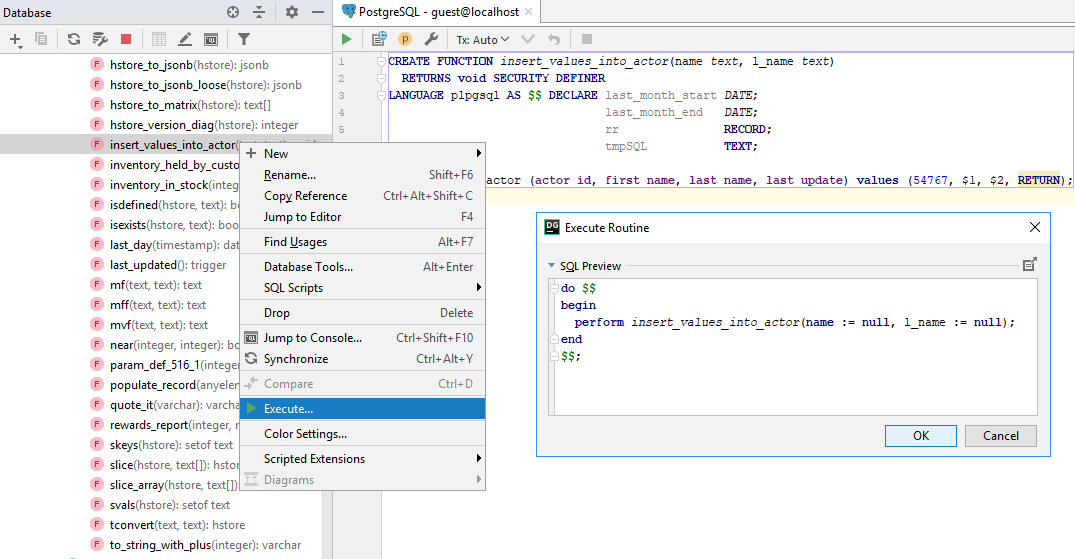The height and width of the screenshot is (559, 1075).
Task: Expand the Scripted Extensions submenu arrow
Action: click(x=478, y=458)
